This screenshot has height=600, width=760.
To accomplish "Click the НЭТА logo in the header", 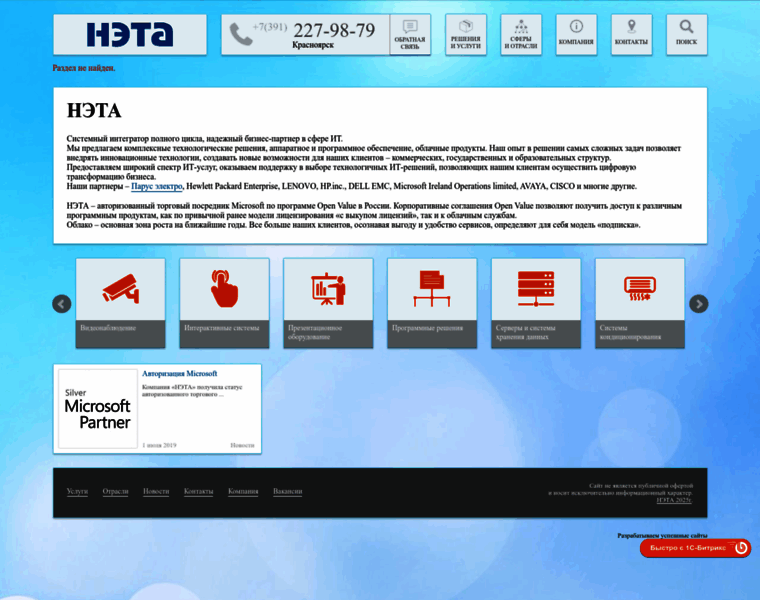I will click(129, 34).
